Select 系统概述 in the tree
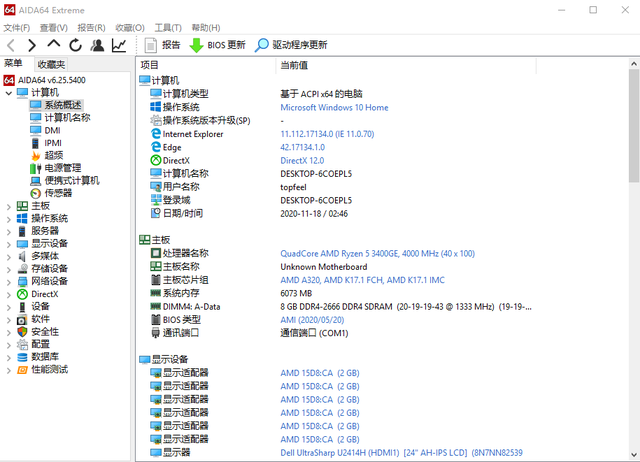Image resolution: width=640 pixels, height=462 pixels. click(56, 105)
